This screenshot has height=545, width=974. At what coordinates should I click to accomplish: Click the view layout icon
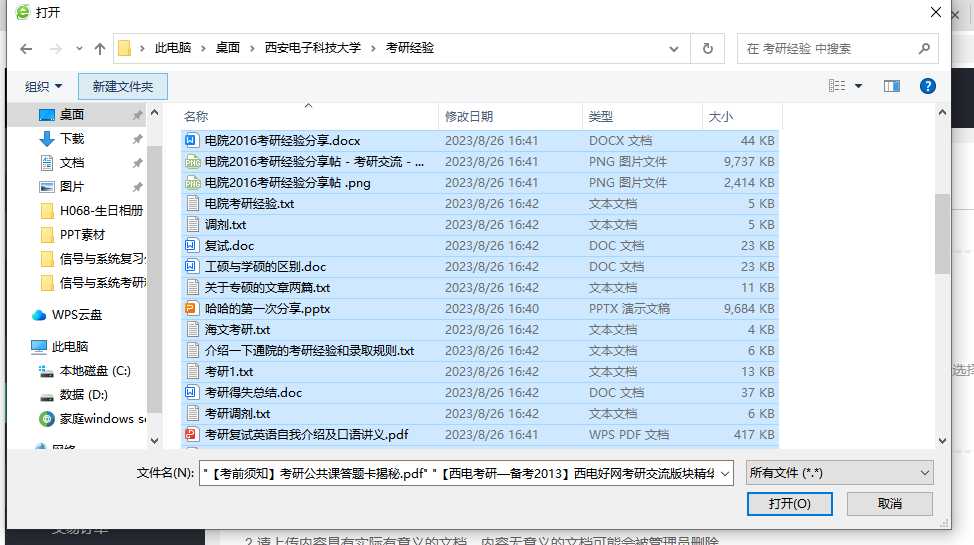point(837,87)
